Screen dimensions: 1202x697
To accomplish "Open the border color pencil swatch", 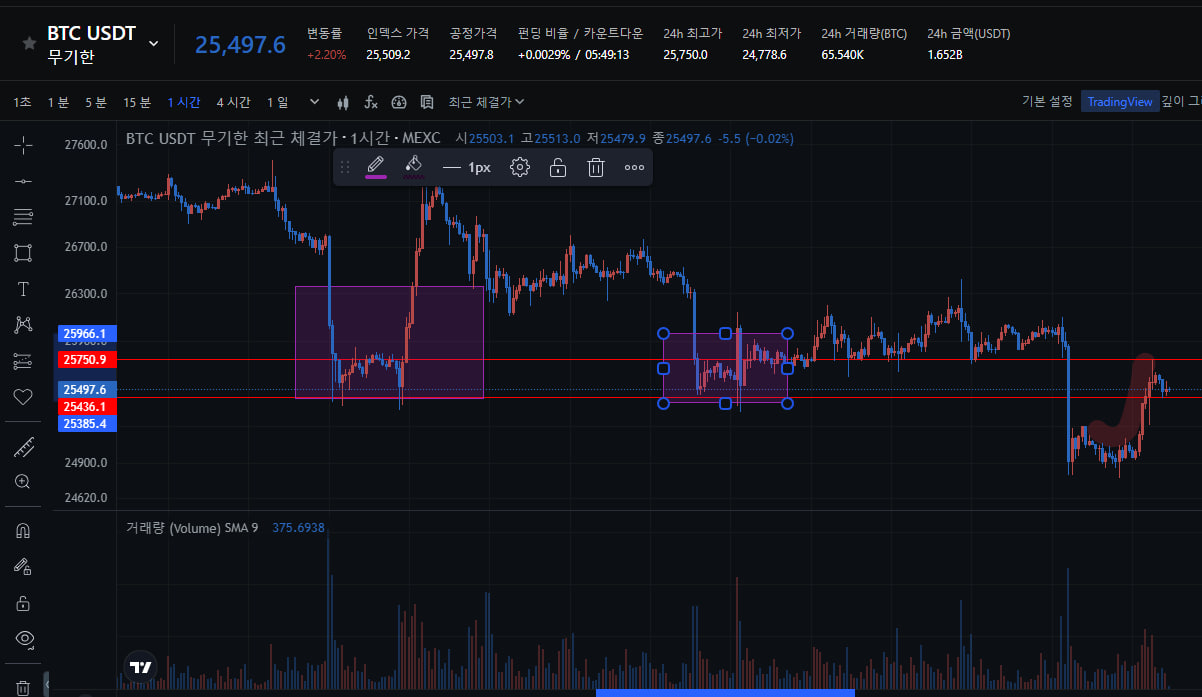I will coord(376,166).
